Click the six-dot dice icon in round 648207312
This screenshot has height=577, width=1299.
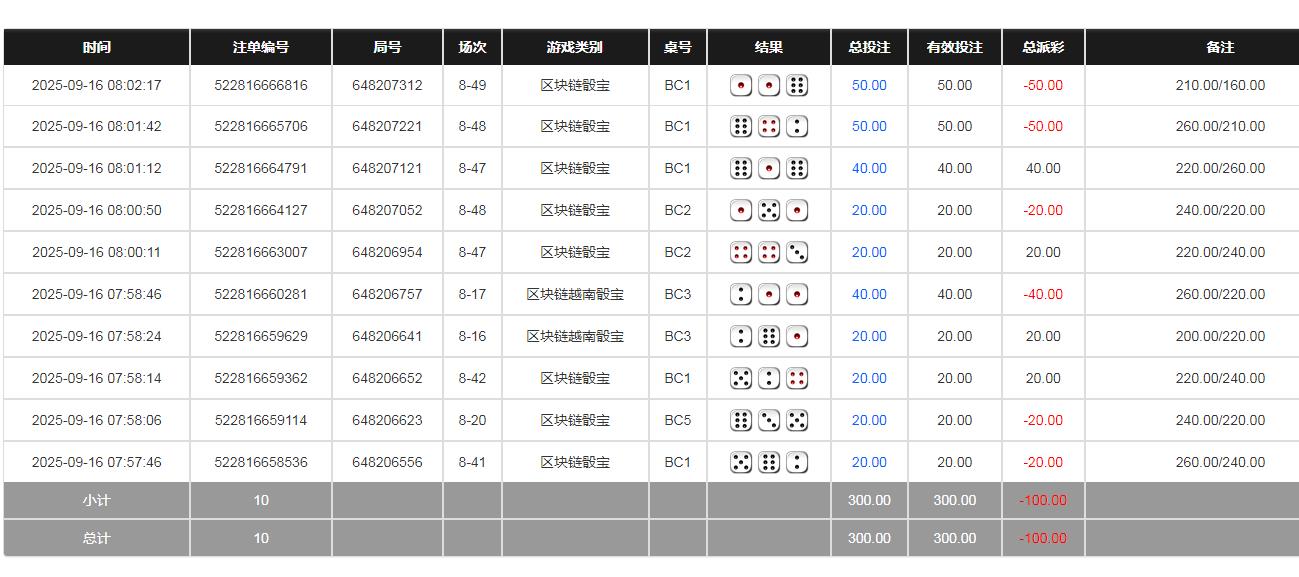pyautogui.click(x=795, y=85)
